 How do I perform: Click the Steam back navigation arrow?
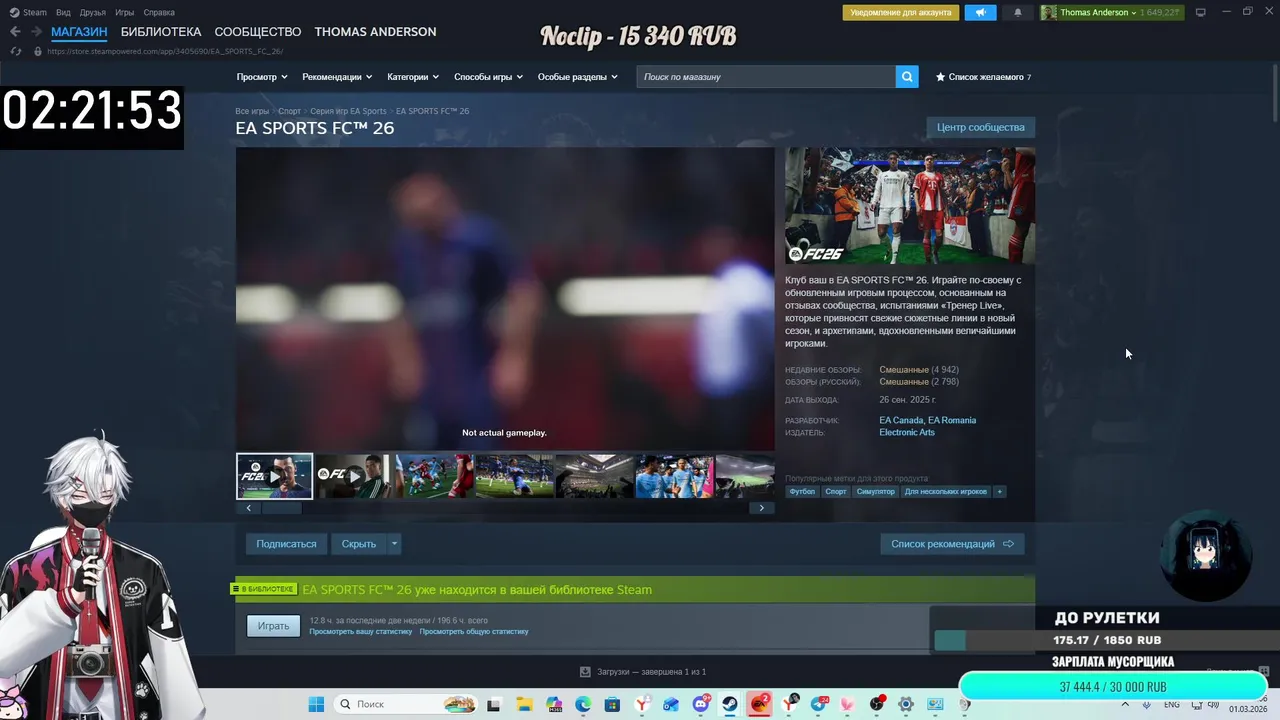pos(15,32)
